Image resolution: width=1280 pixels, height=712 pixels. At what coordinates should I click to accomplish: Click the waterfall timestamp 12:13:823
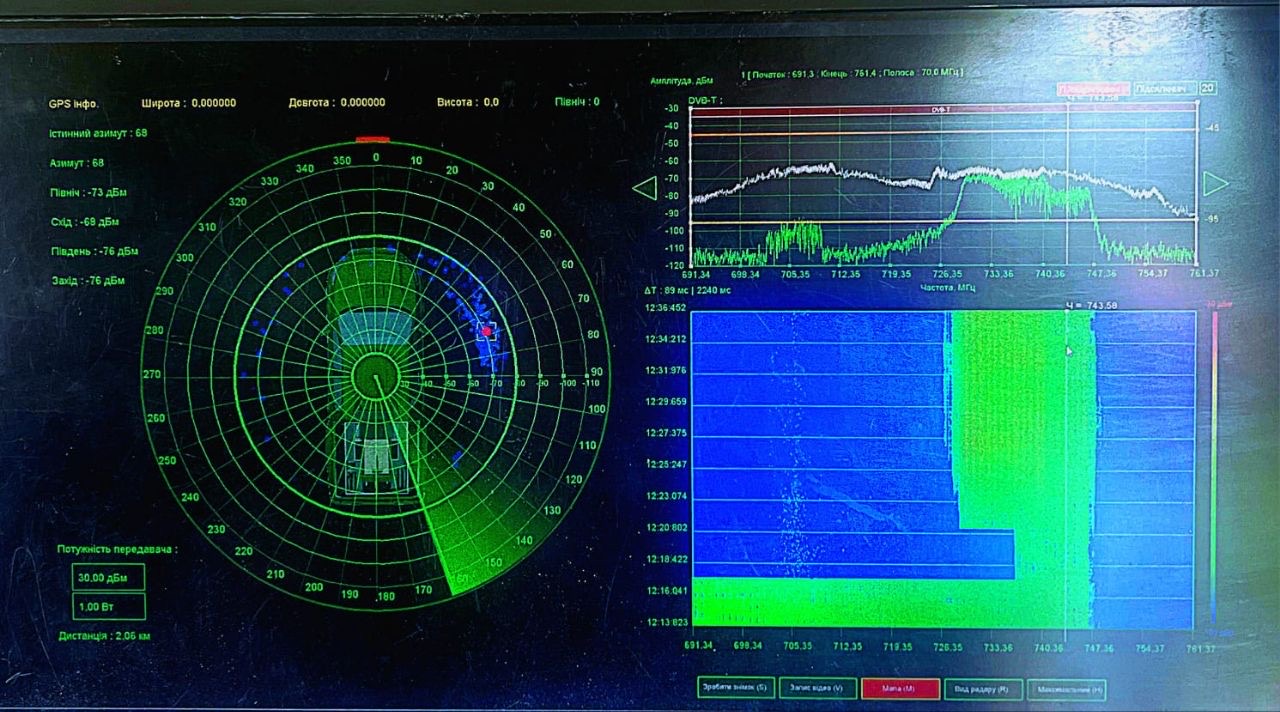click(666, 622)
